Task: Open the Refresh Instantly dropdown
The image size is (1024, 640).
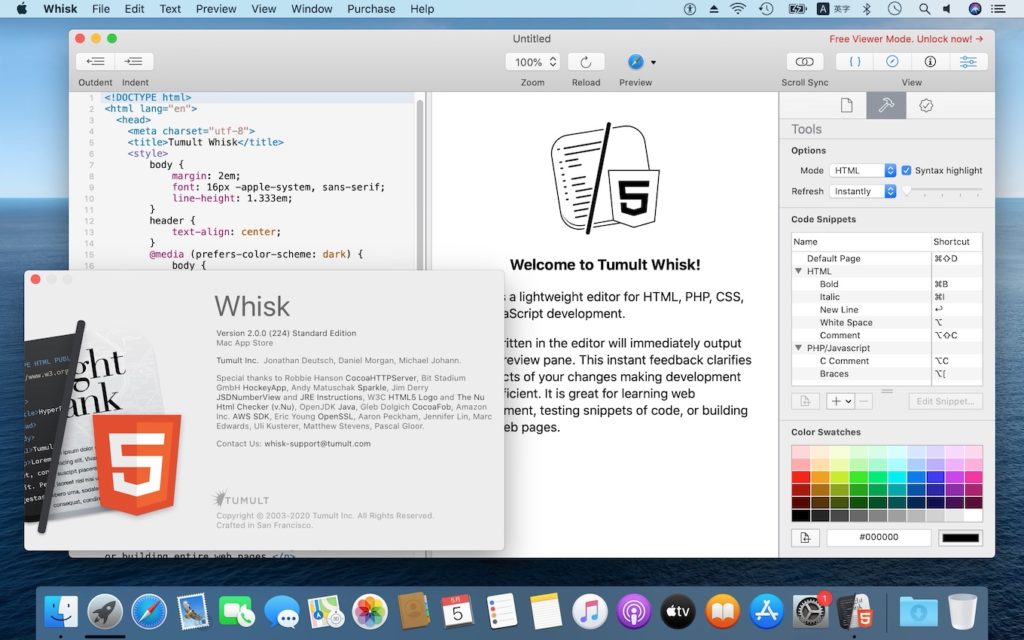Action: coord(863,191)
